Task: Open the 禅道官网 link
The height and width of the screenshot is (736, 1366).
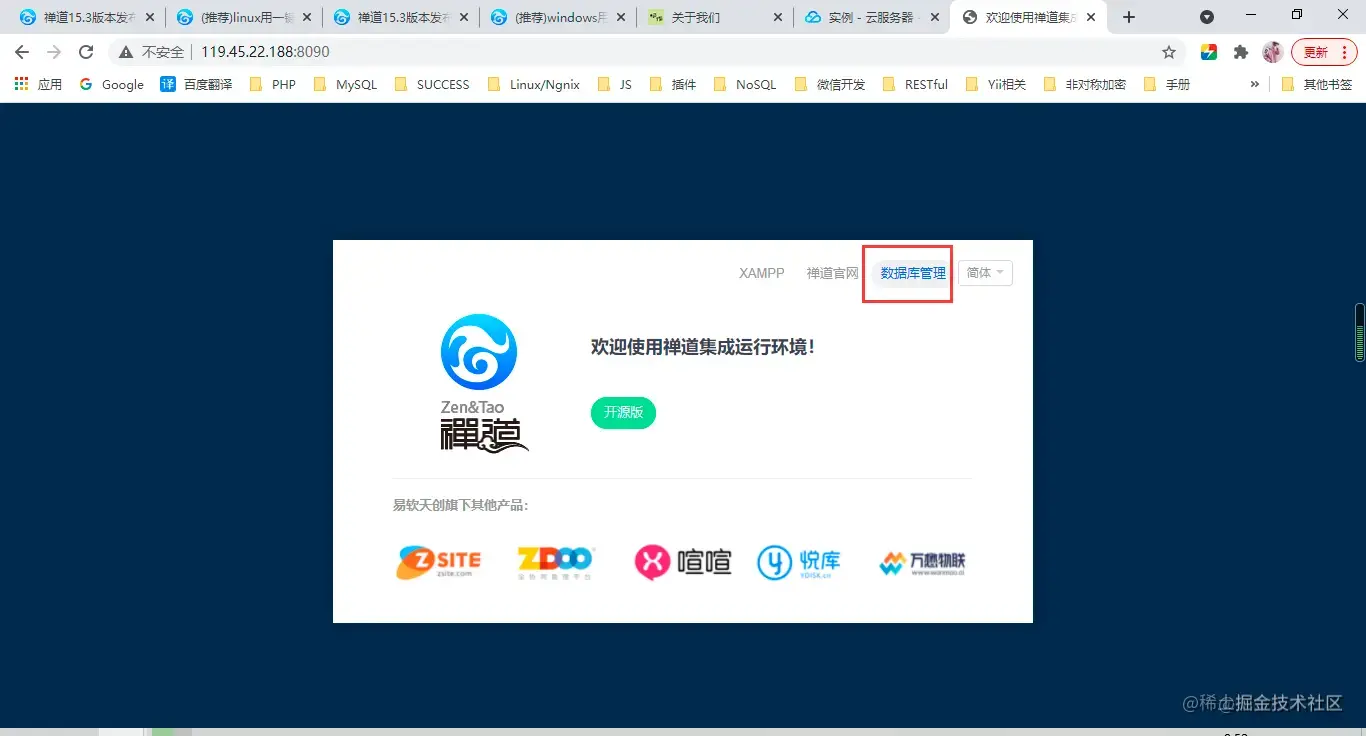Action: click(x=833, y=273)
